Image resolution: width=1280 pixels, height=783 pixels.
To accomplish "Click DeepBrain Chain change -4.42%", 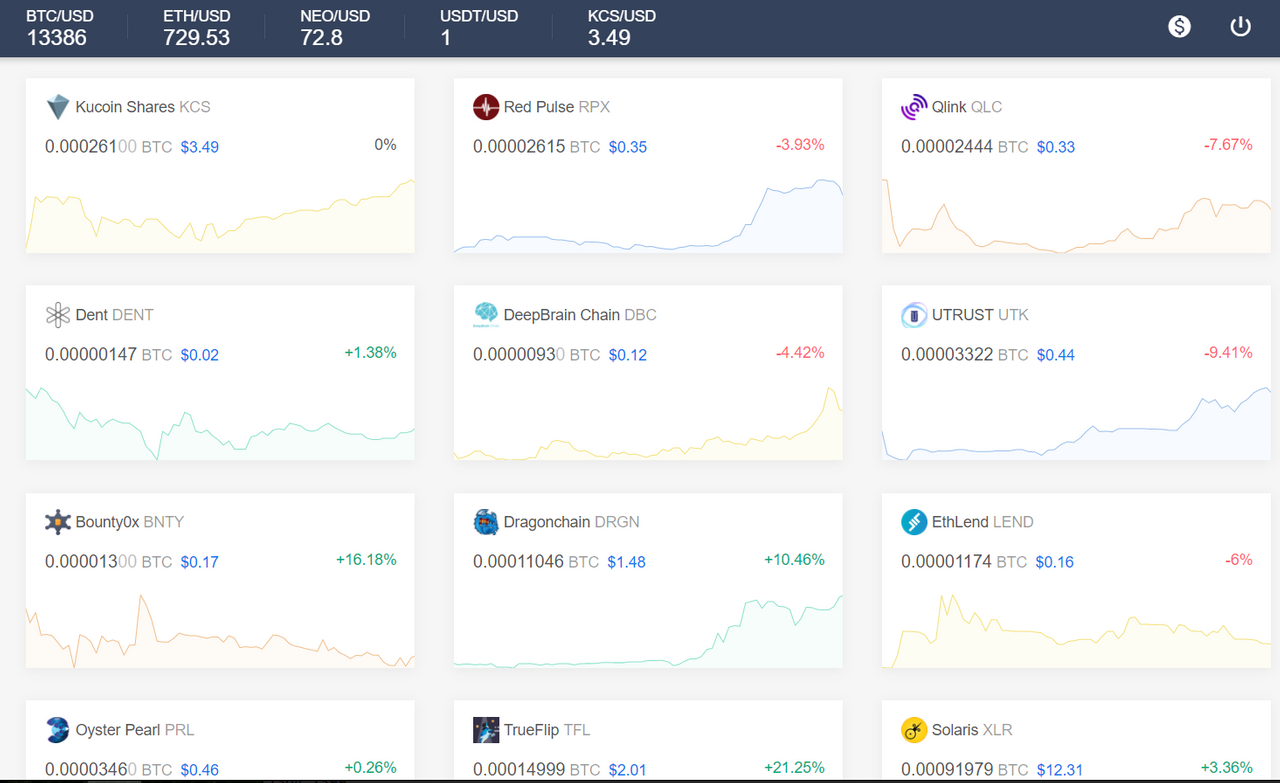I will [x=800, y=352].
